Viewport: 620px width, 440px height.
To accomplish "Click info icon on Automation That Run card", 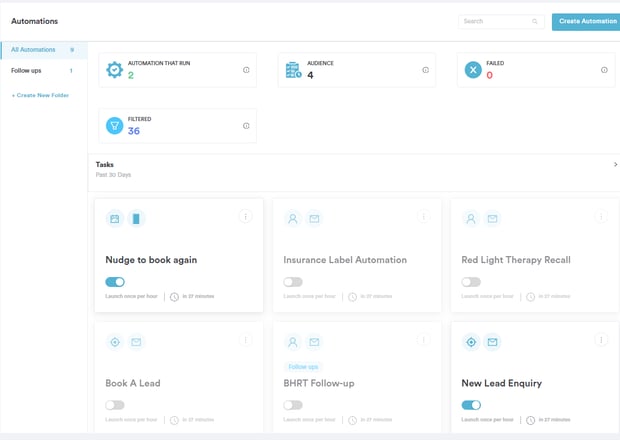I will pyautogui.click(x=246, y=70).
